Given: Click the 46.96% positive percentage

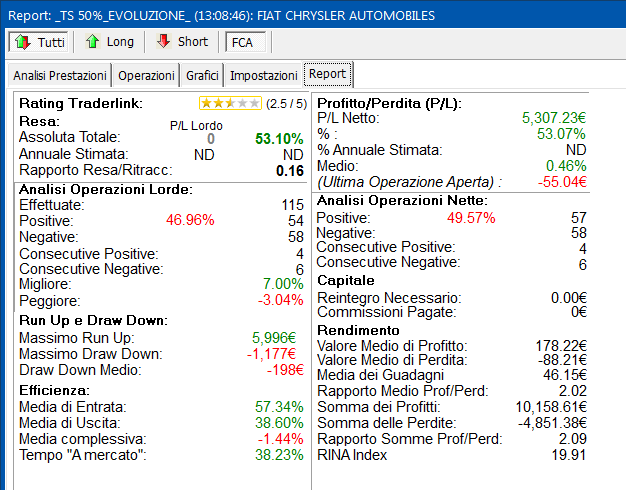Looking at the screenshot, I should pyautogui.click(x=190, y=220).
